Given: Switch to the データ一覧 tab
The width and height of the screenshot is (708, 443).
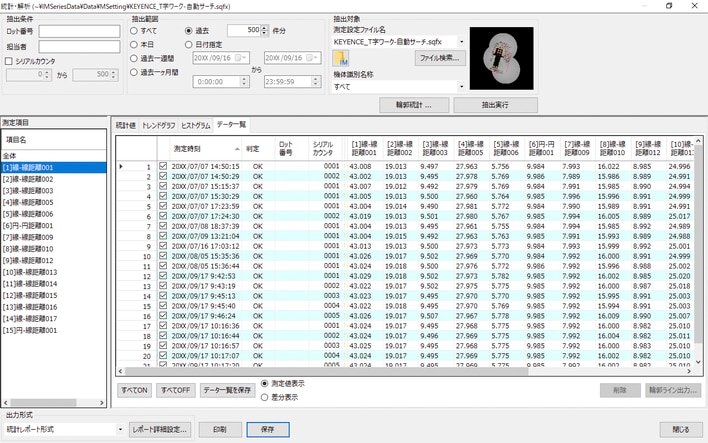Looking at the screenshot, I should pyautogui.click(x=231, y=125).
